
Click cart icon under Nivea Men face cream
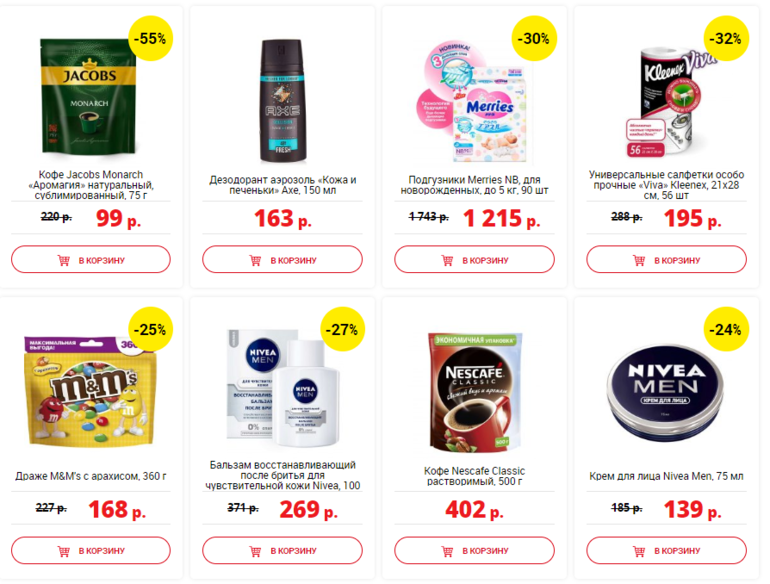[x=639, y=551]
